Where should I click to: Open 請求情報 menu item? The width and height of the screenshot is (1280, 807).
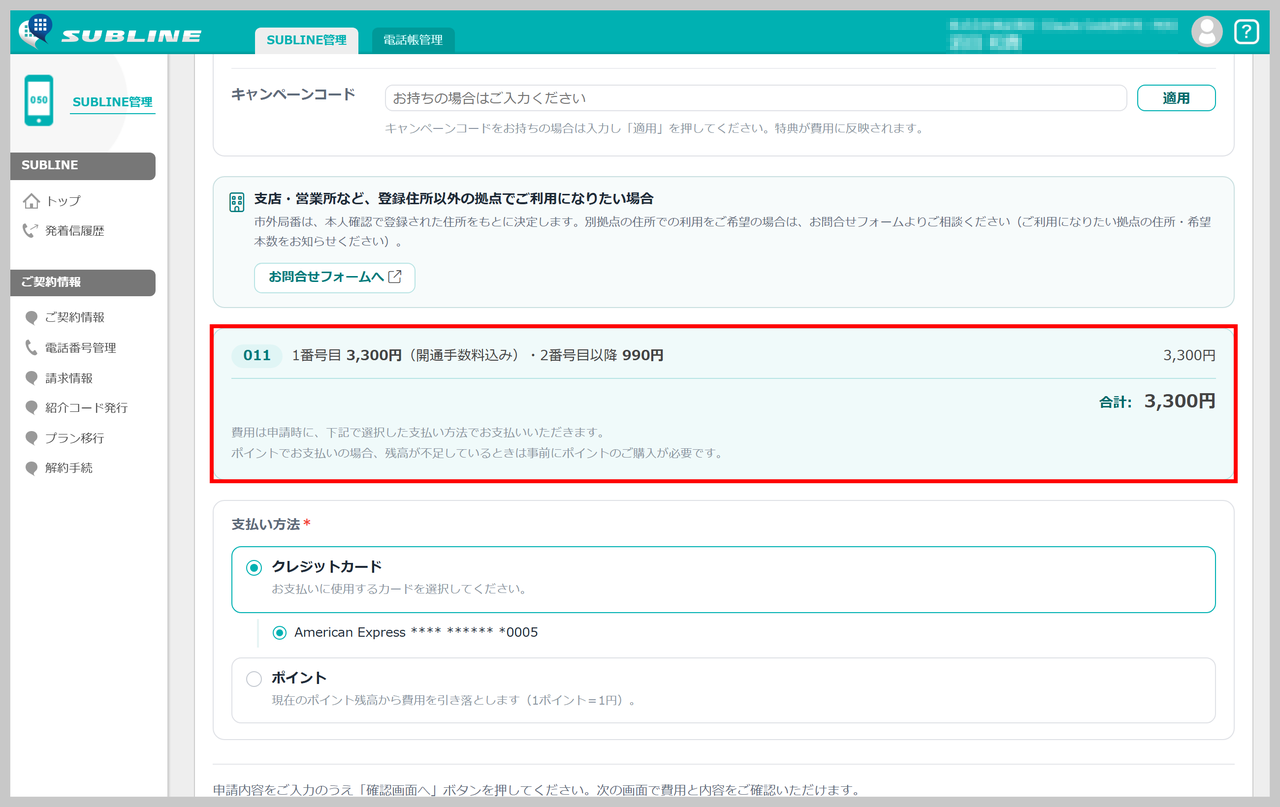pyautogui.click(x=69, y=378)
